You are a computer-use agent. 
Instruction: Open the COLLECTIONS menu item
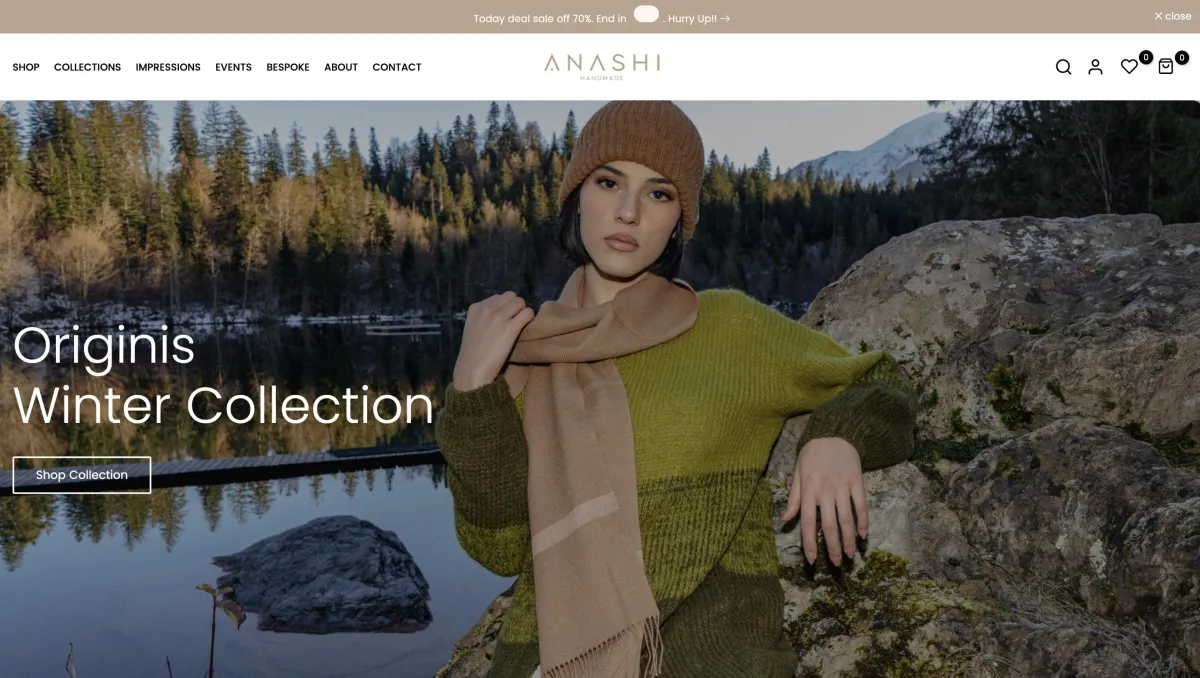tap(87, 67)
